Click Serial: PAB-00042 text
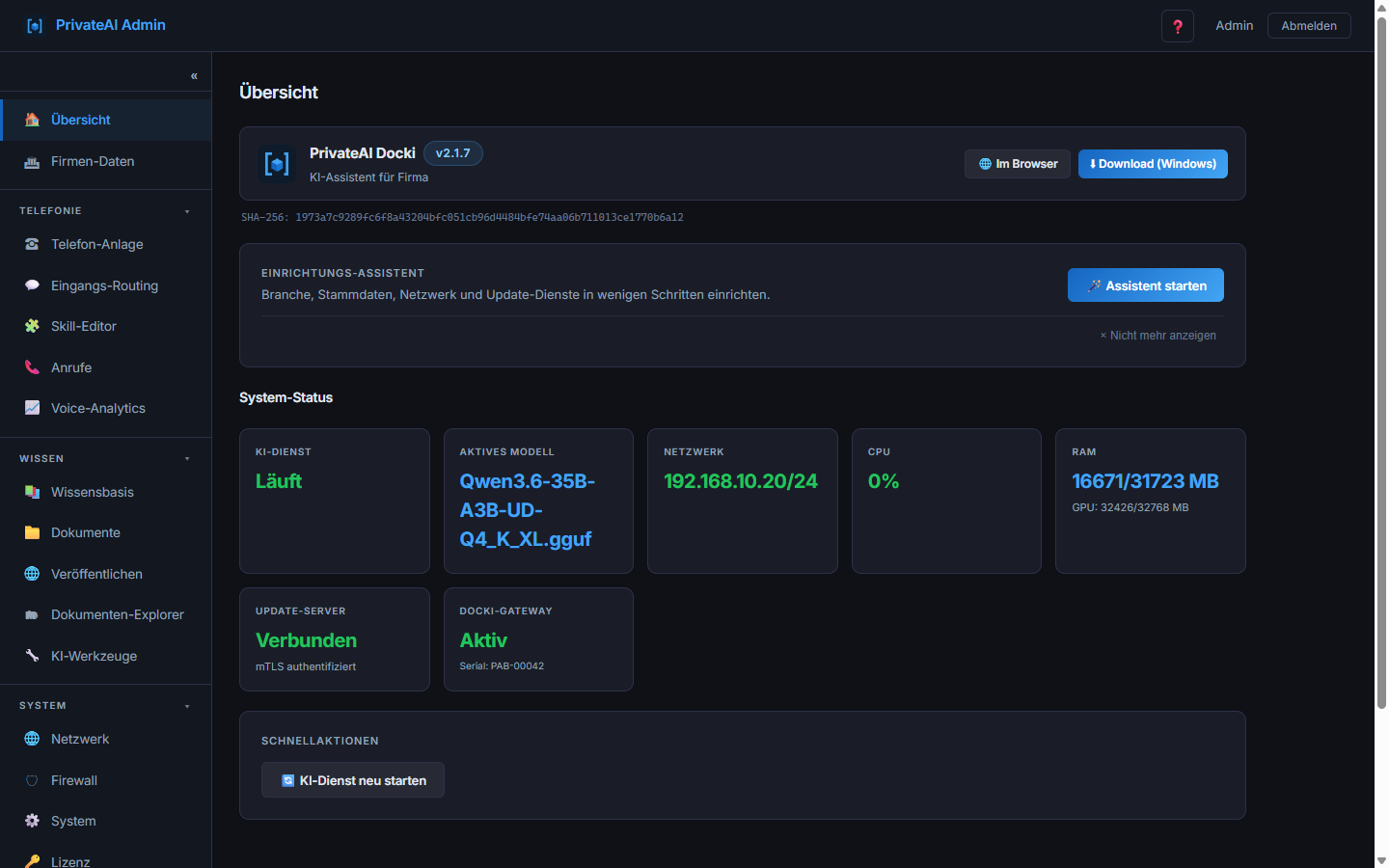The image size is (1389, 868). 502,666
